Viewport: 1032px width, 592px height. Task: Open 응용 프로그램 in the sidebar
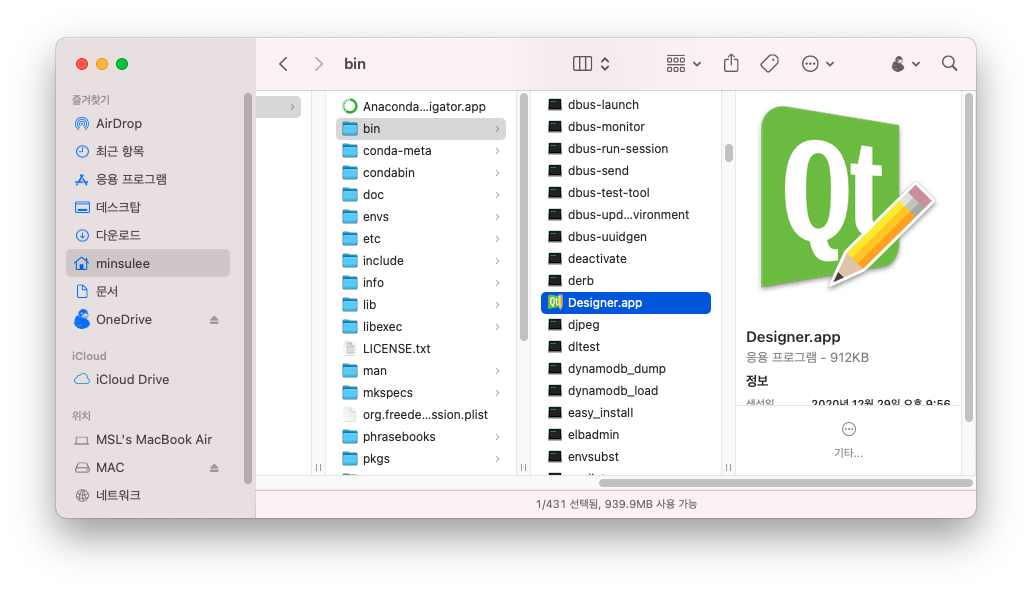click(148, 179)
